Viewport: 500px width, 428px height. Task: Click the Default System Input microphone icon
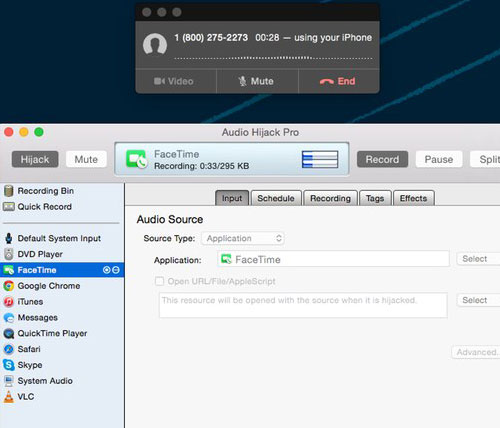tap(9, 238)
